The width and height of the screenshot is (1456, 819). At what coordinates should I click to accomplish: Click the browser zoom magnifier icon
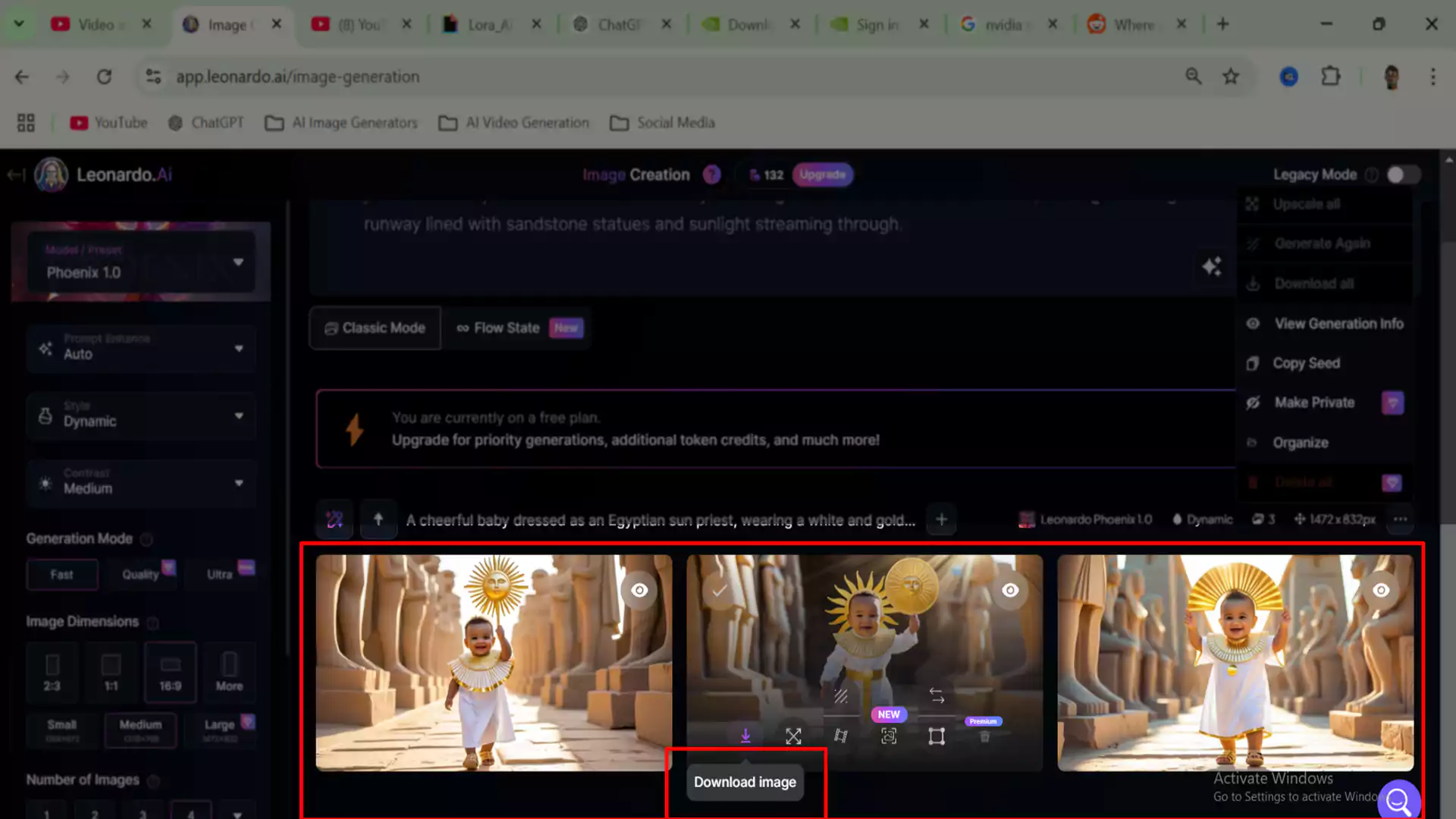tap(1194, 77)
